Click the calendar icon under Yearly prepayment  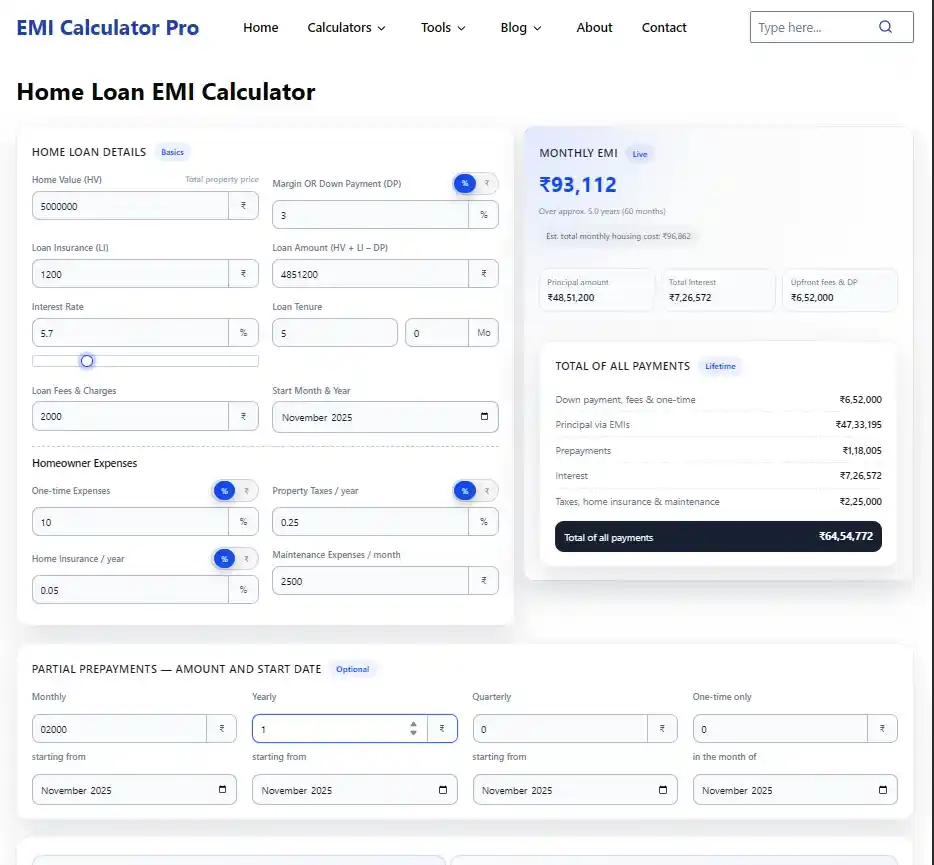[x=444, y=789]
